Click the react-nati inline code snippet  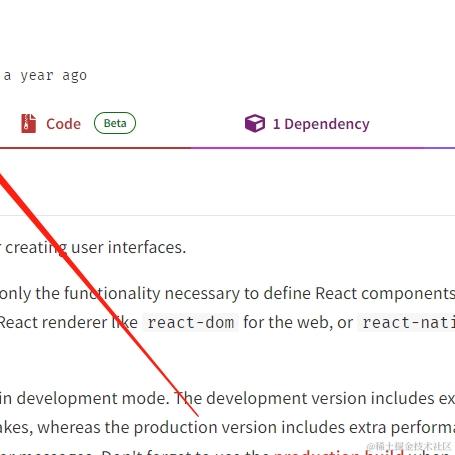coord(408,323)
